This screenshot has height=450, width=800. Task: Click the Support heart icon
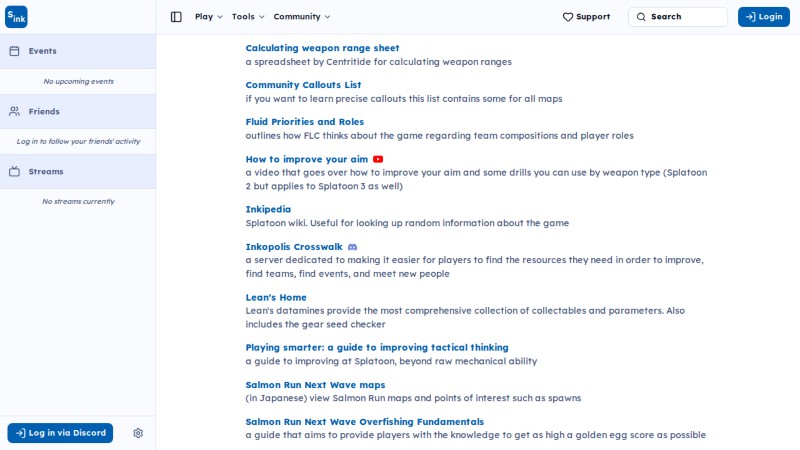[568, 17]
